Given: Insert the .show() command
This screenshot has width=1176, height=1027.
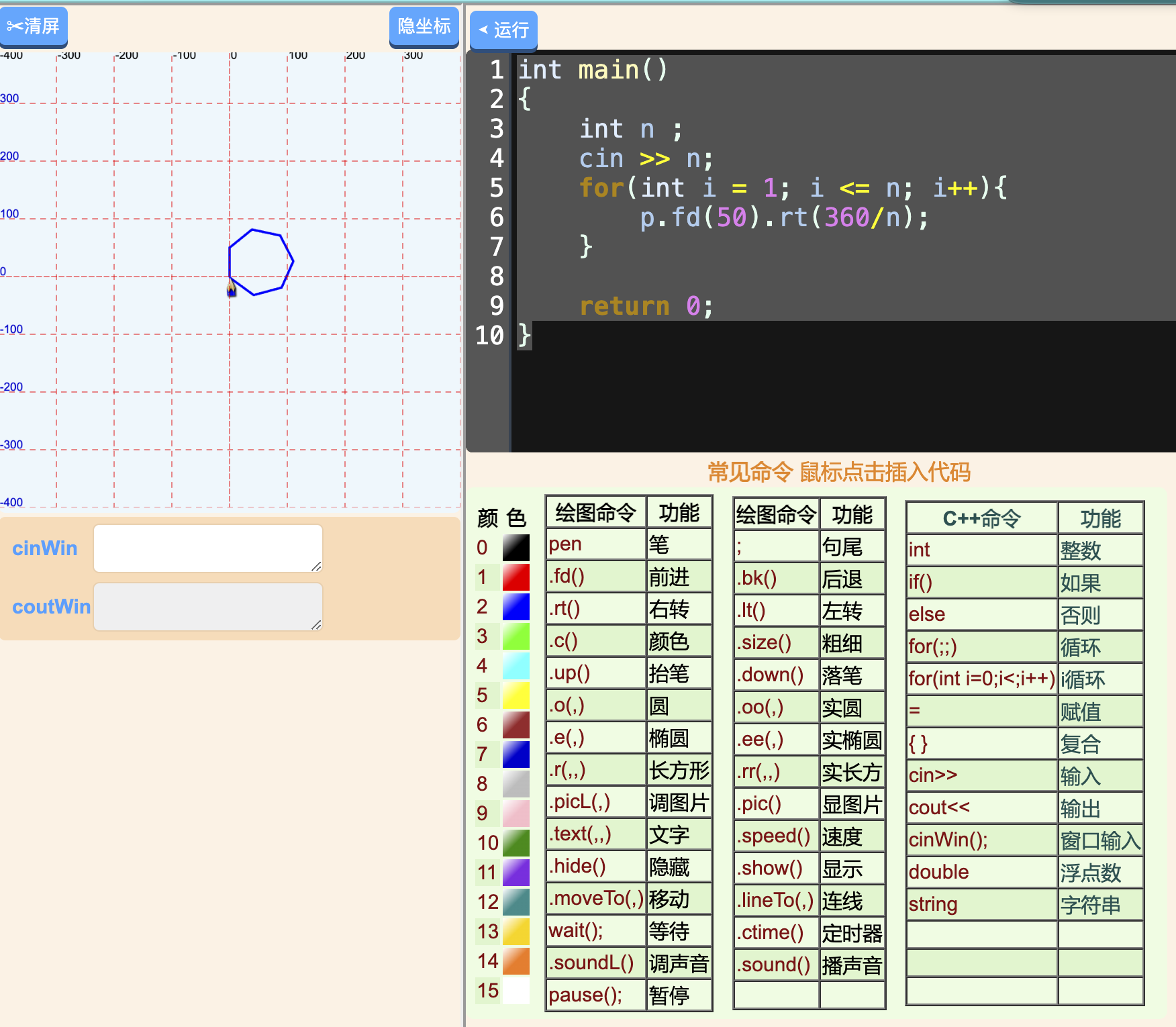Looking at the screenshot, I should tap(777, 869).
